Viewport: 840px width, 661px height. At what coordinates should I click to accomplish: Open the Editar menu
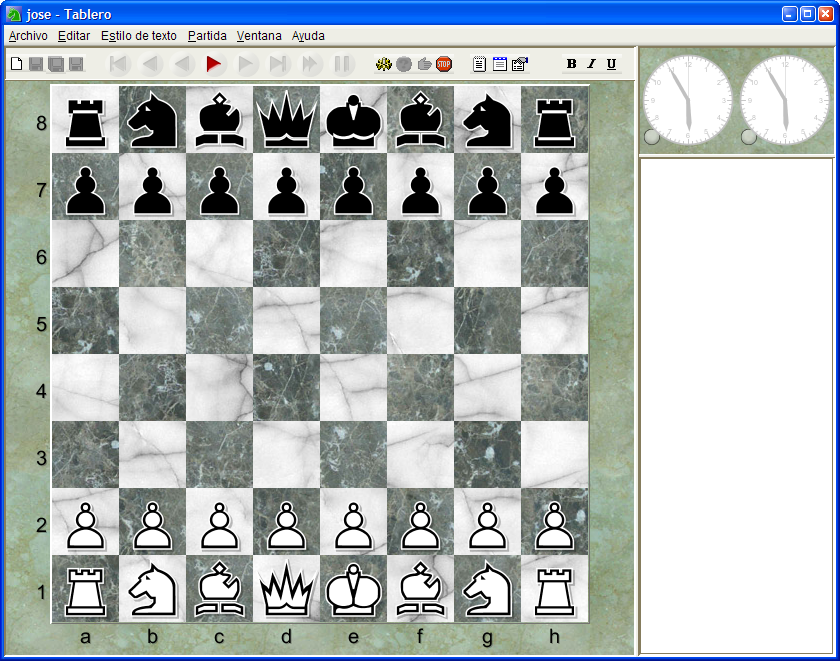click(x=74, y=36)
